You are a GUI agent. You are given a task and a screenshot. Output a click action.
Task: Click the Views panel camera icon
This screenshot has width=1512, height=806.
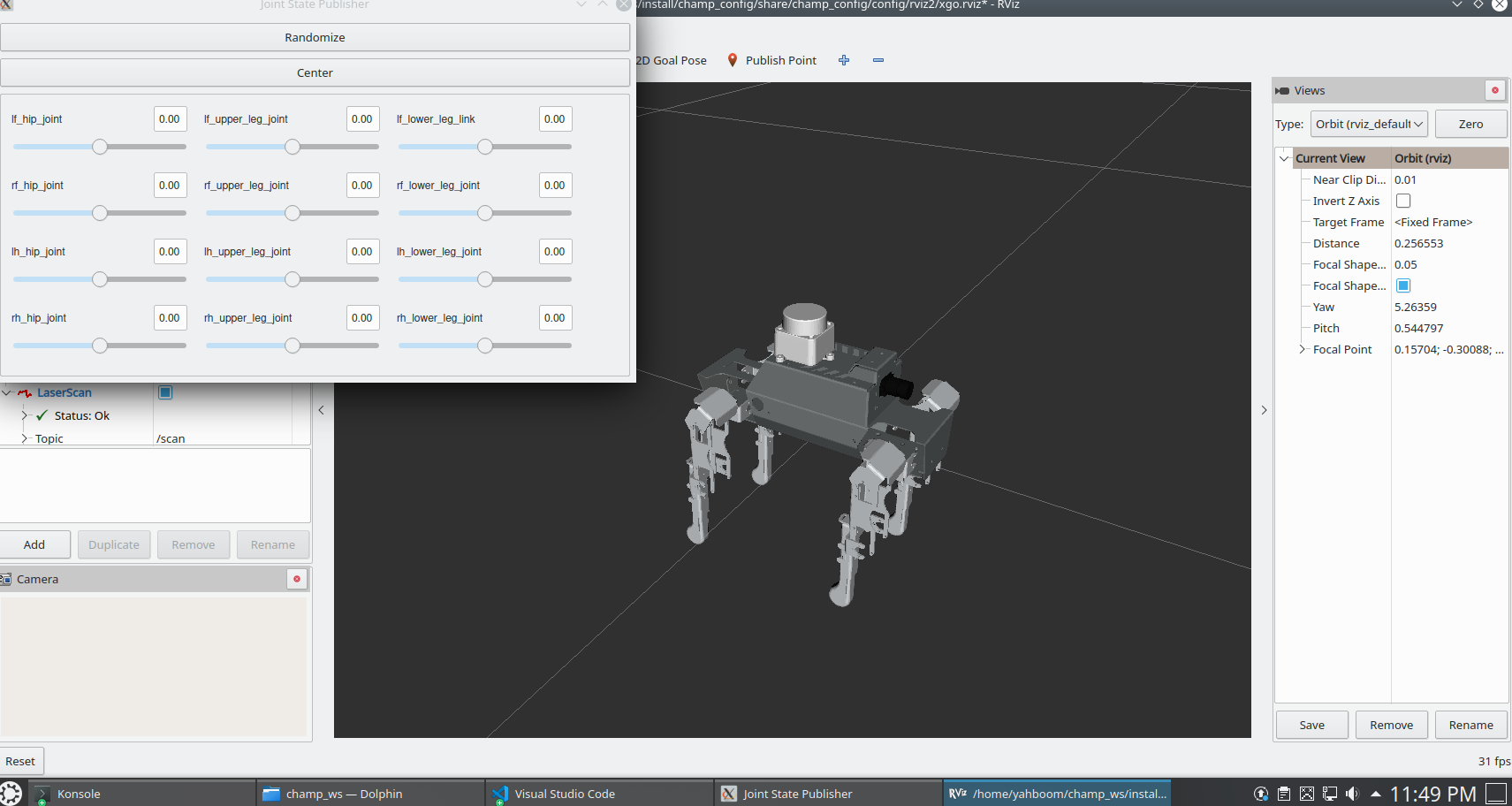click(1282, 90)
